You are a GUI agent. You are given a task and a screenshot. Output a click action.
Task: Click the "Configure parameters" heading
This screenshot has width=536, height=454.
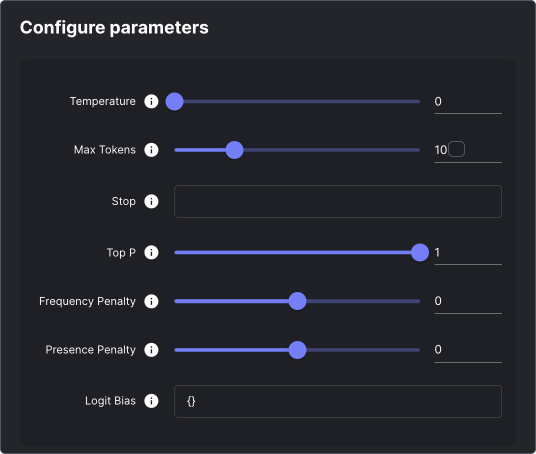click(114, 28)
